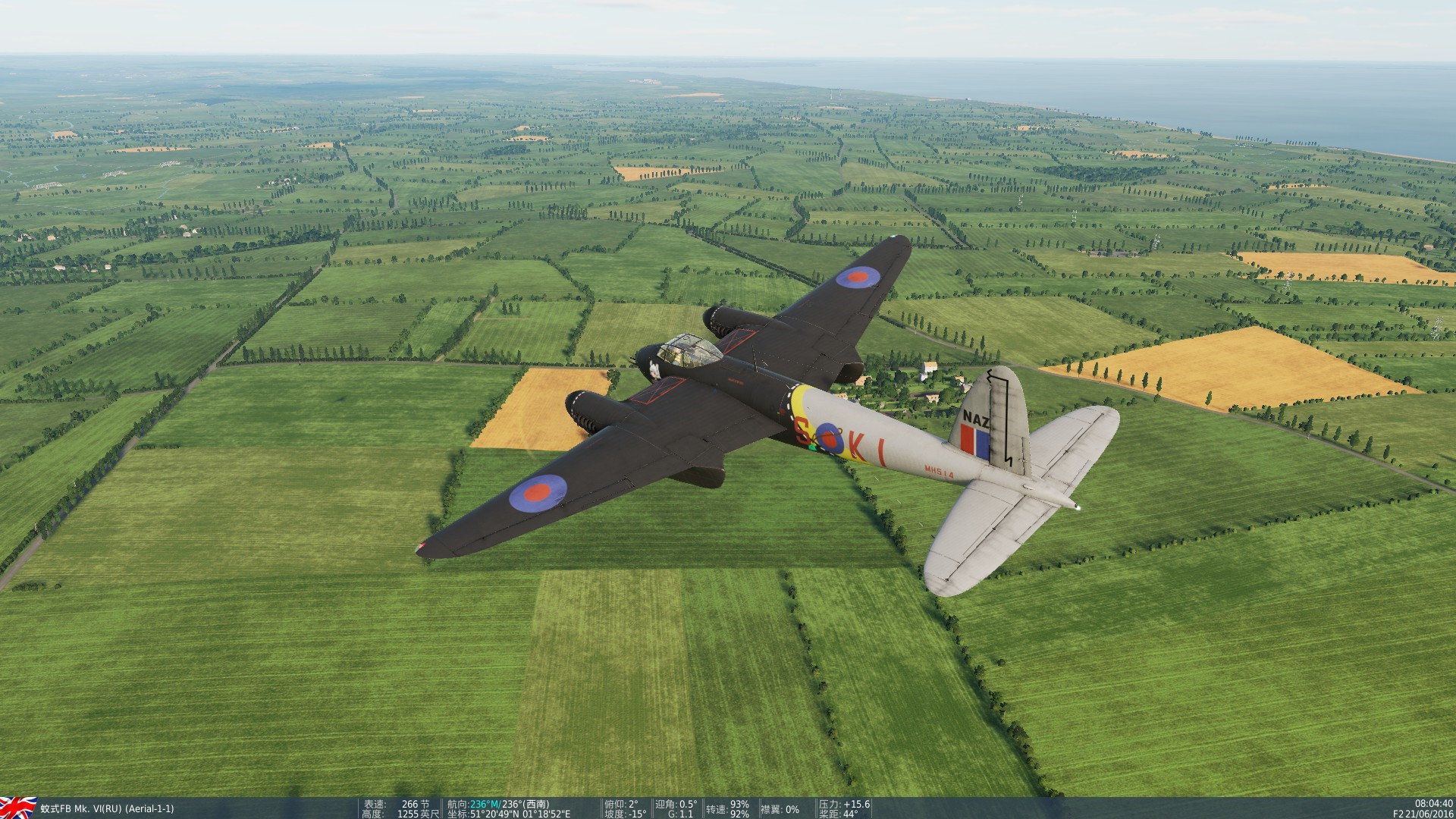The image size is (1456, 819).
Task: Click the British flag icon in status bar
Action: point(18,808)
